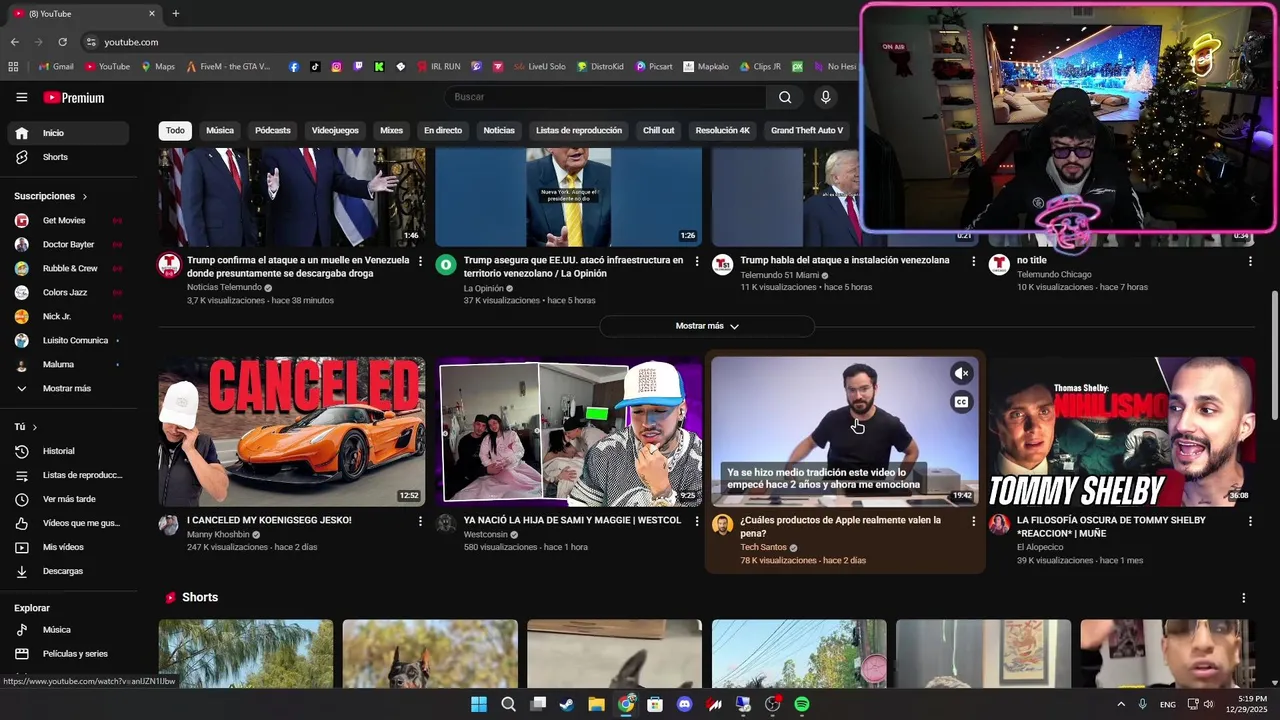Click the YouTube Premium logo

click(74, 97)
